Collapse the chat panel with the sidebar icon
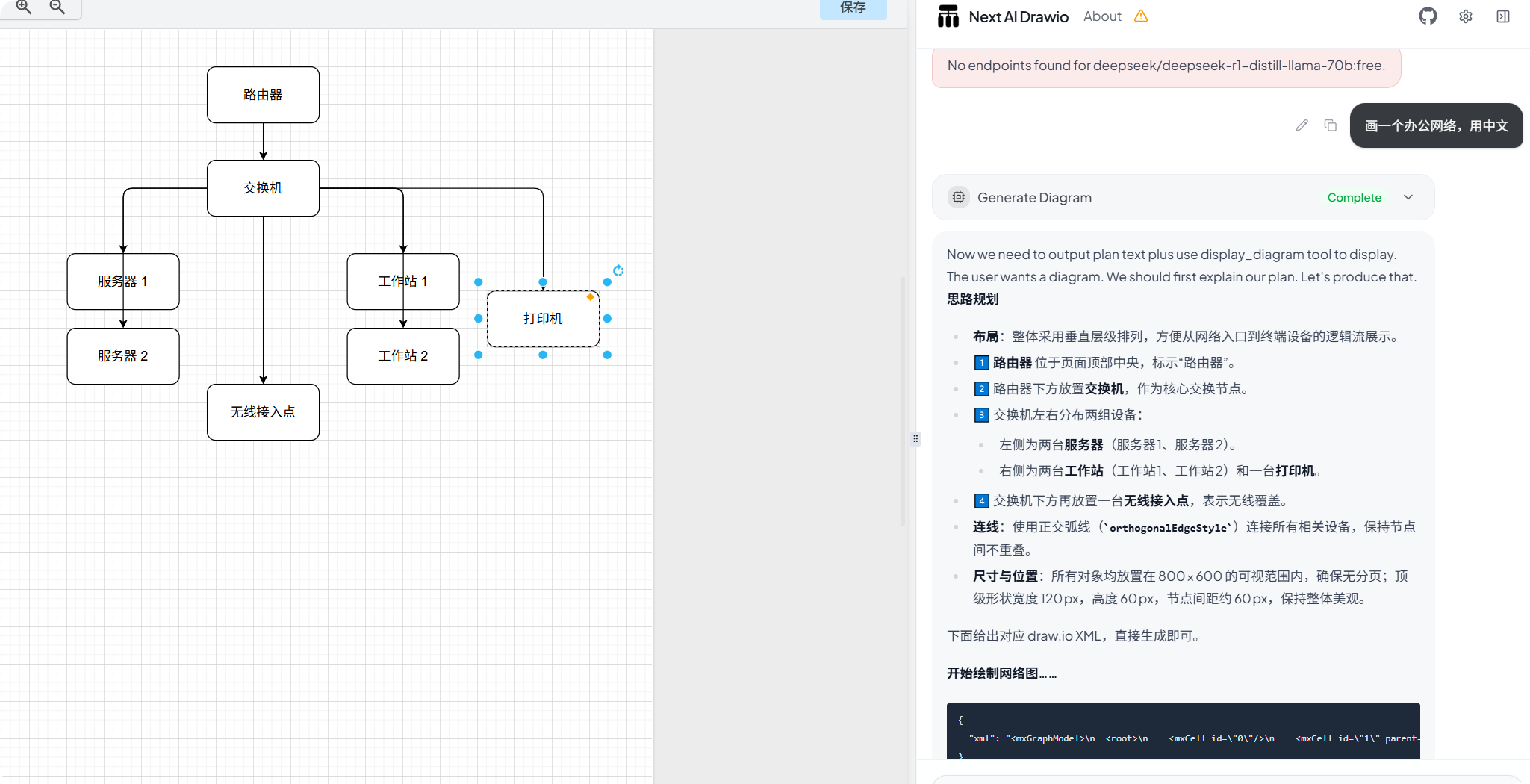Viewport: 1530px width, 784px height. [x=1502, y=16]
